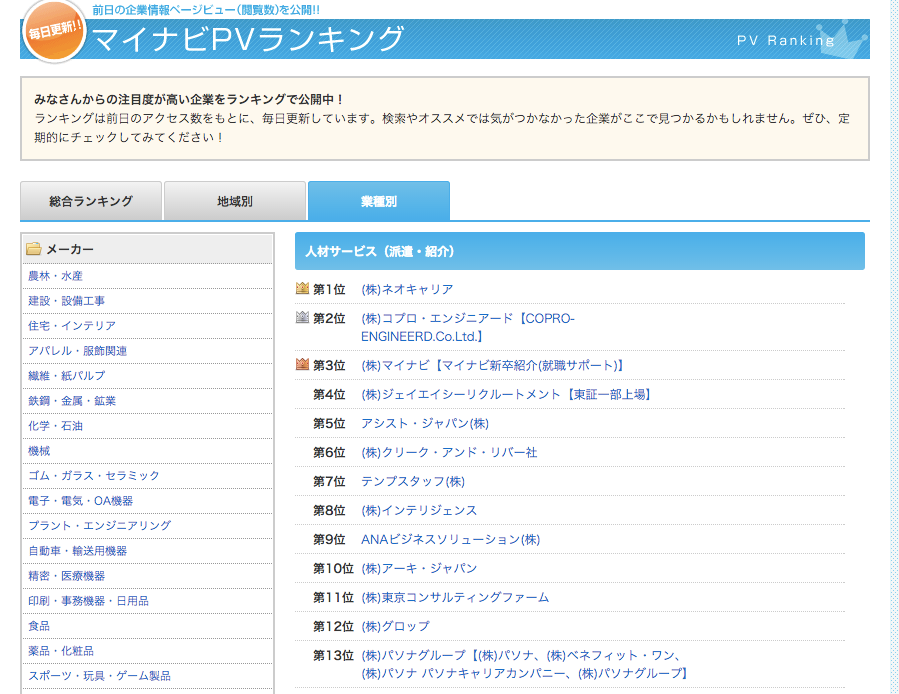Image resolution: width=899 pixels, height=694 pixels.
Task: Select the 機械 category
Action: 39,451
